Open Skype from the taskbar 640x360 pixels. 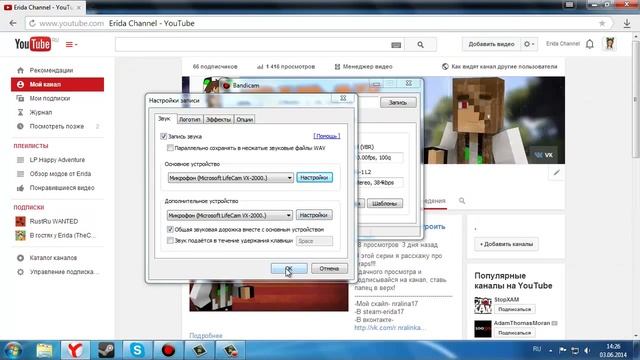137,350
